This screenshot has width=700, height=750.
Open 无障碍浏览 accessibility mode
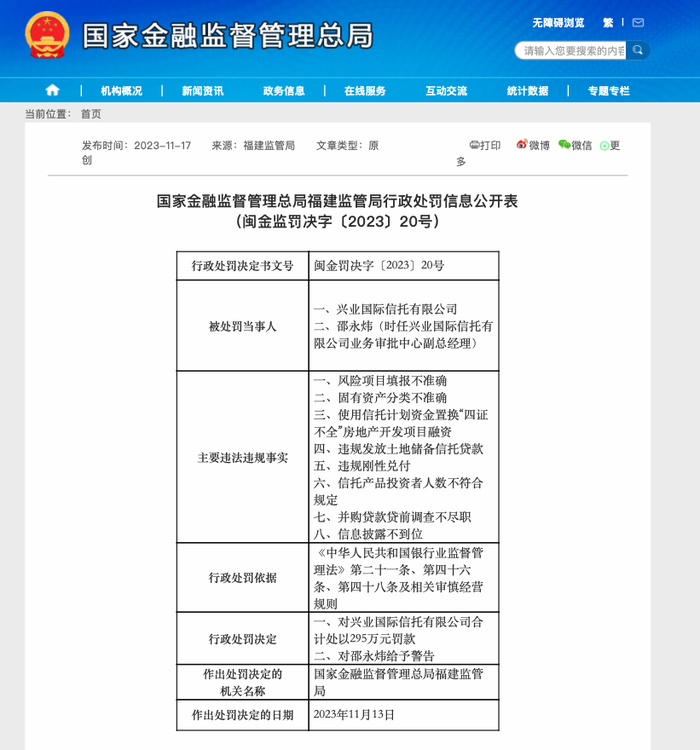[x=558, y=22]
